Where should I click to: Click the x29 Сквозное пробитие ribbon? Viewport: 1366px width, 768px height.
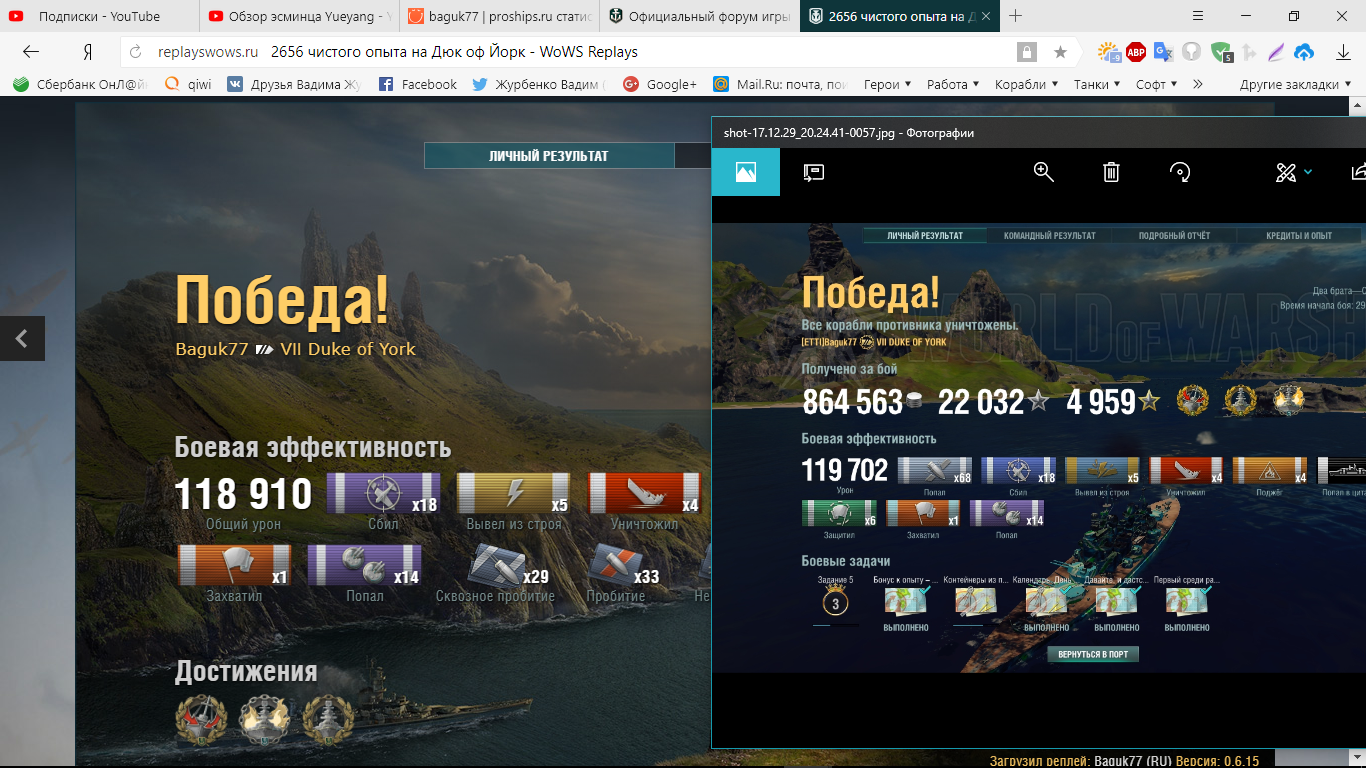click(x=509, y=566)
